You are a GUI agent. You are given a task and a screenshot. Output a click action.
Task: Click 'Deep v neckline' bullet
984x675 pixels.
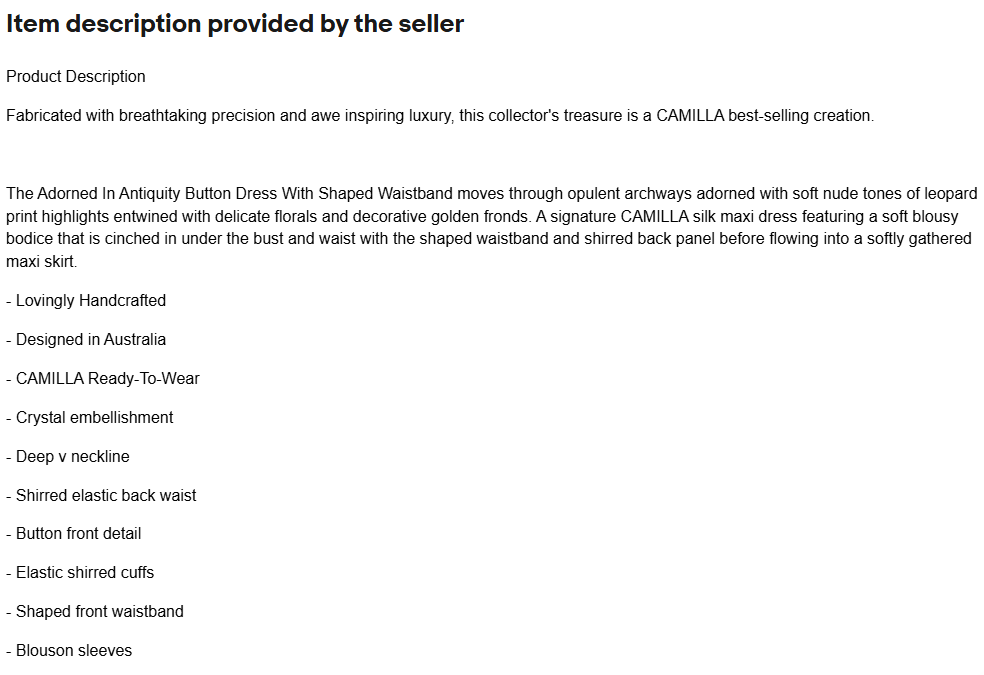point(68,457)
